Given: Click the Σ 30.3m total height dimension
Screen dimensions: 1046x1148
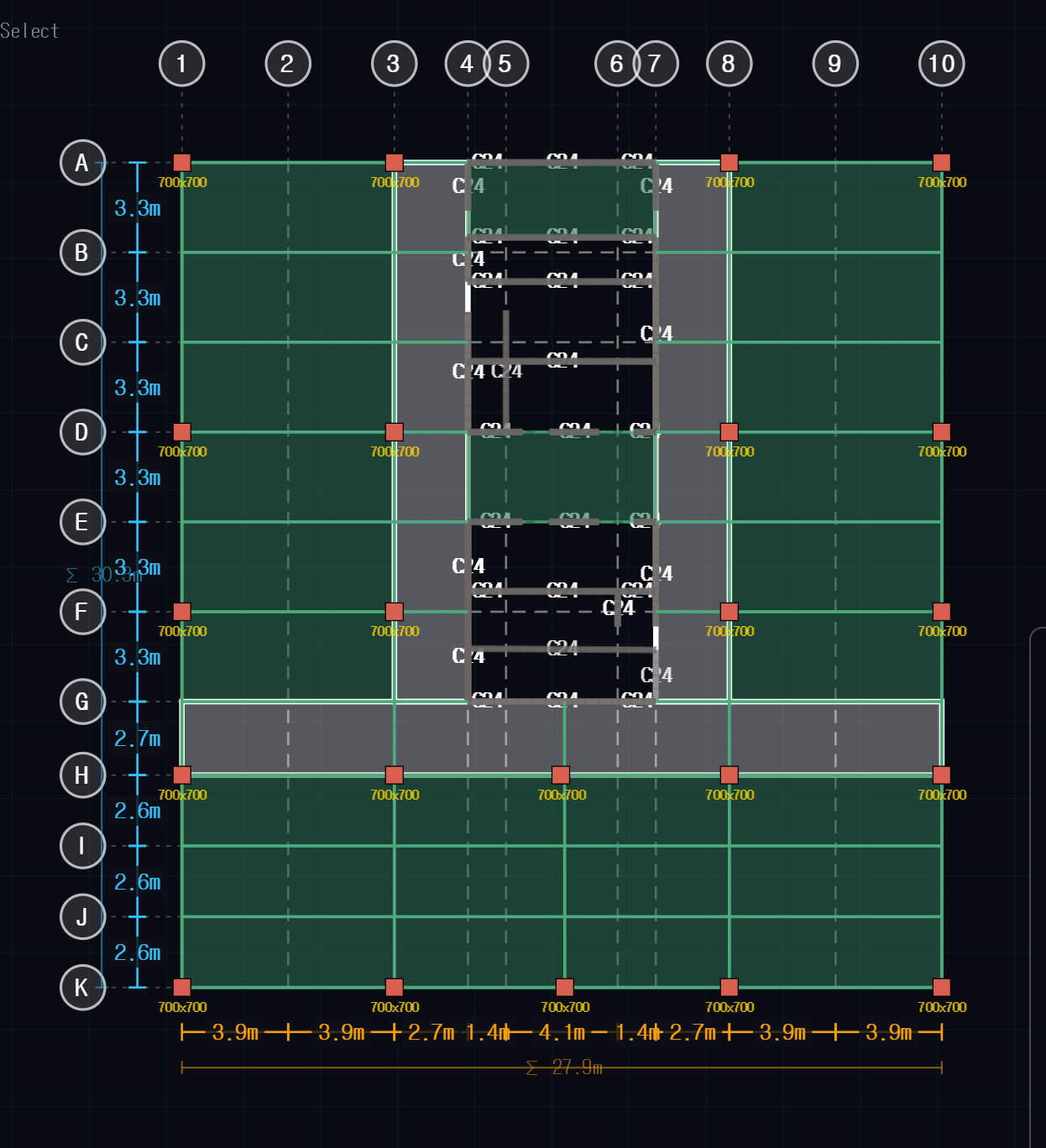Looking at the screenshot, I should [105, 575].
